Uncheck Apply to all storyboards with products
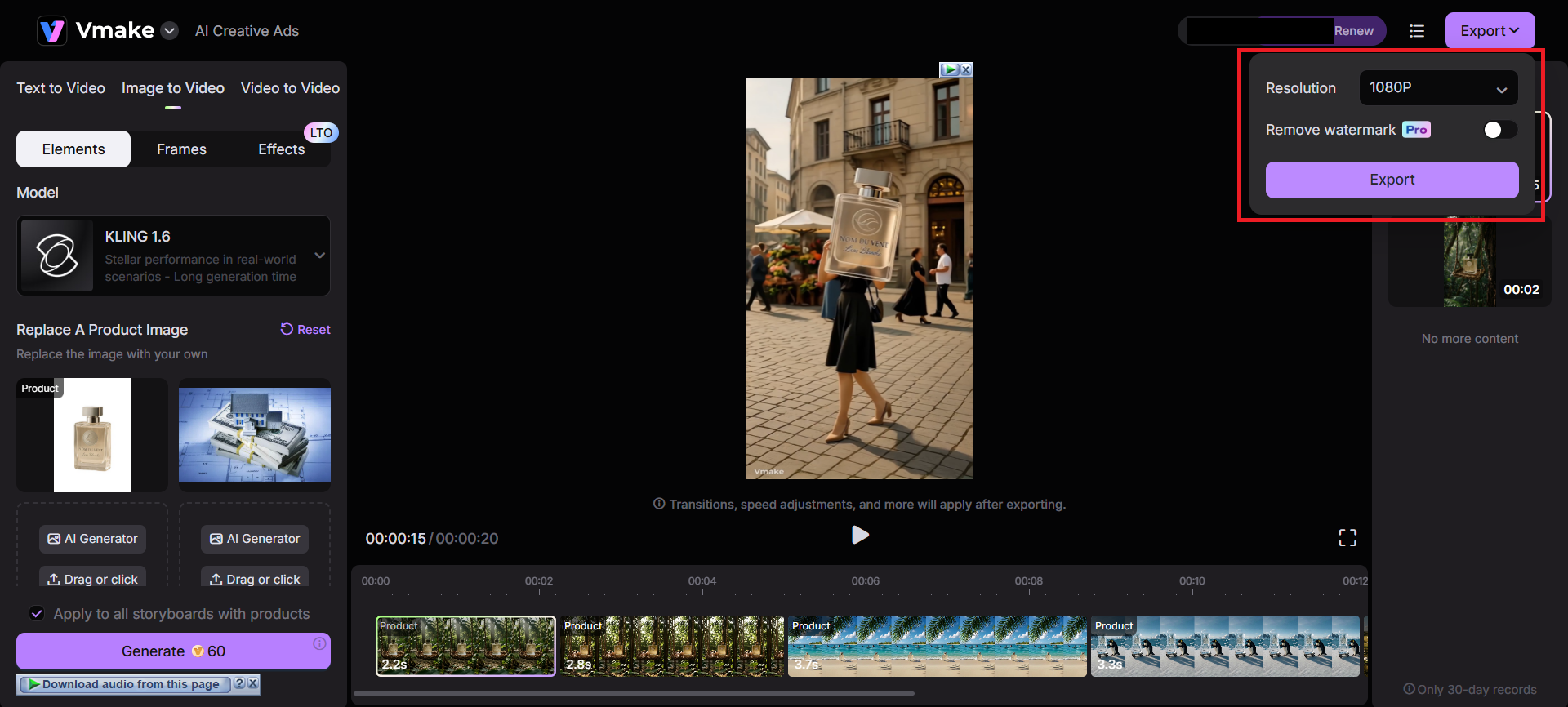The height and width of the screenshot is (707, 1568). [37, 613]
